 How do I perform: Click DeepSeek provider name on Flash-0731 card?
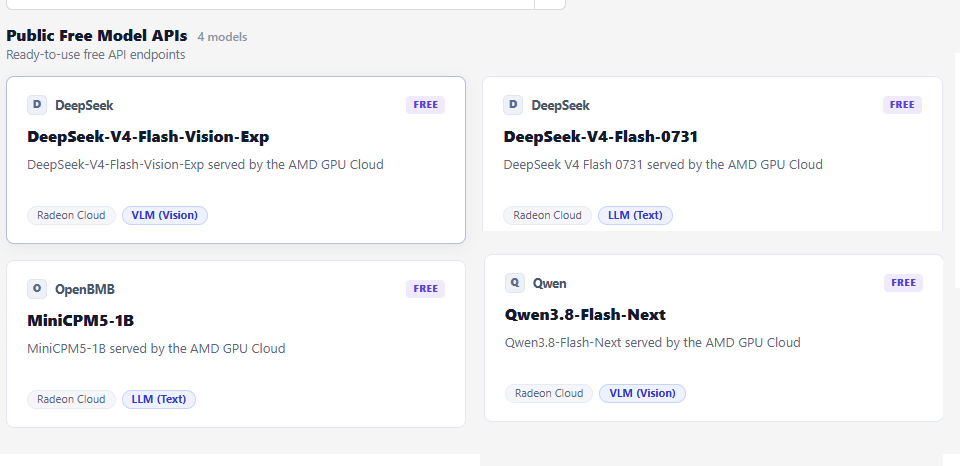560,105
